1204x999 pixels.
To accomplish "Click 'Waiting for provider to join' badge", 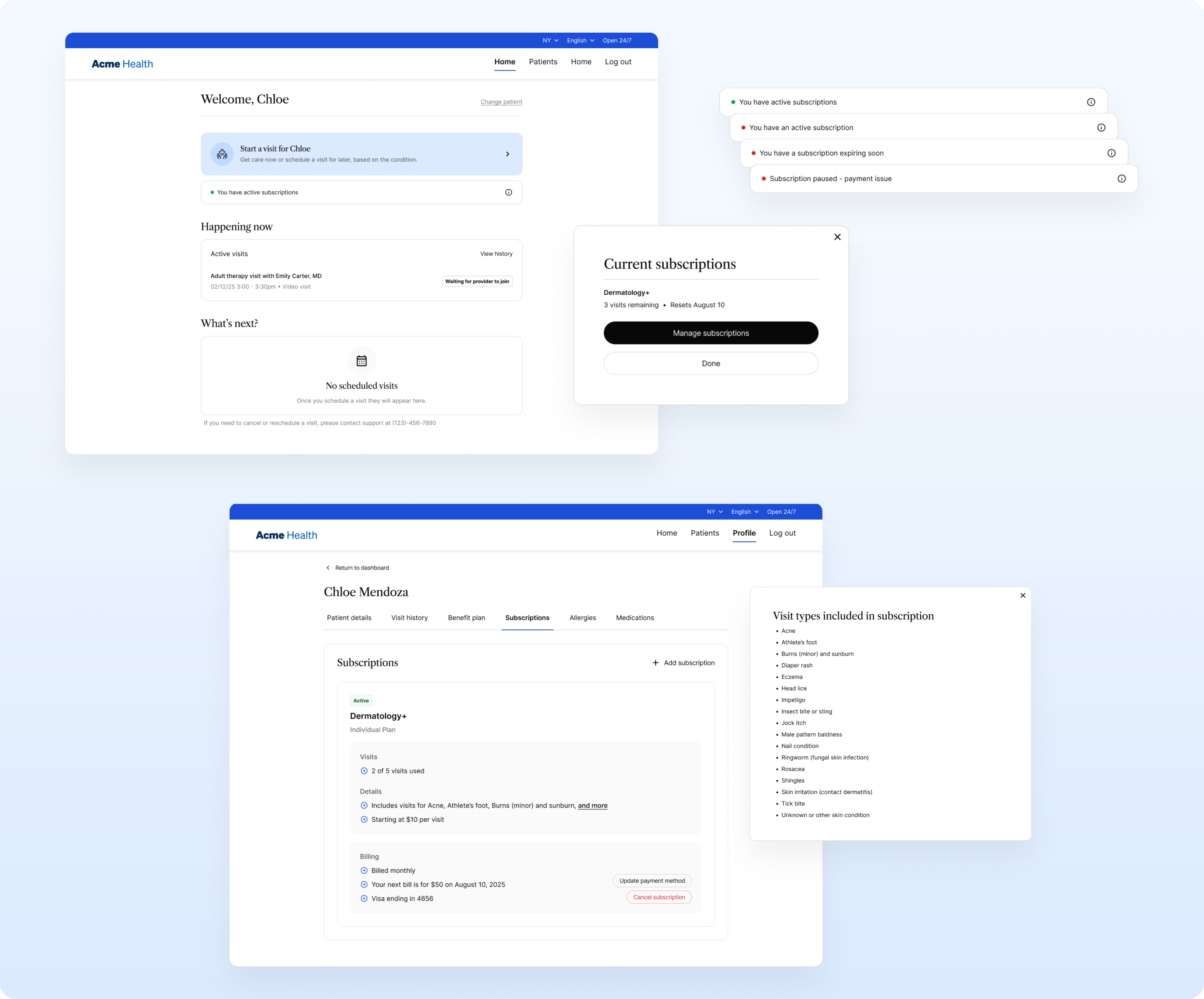I will coord(477,281).
